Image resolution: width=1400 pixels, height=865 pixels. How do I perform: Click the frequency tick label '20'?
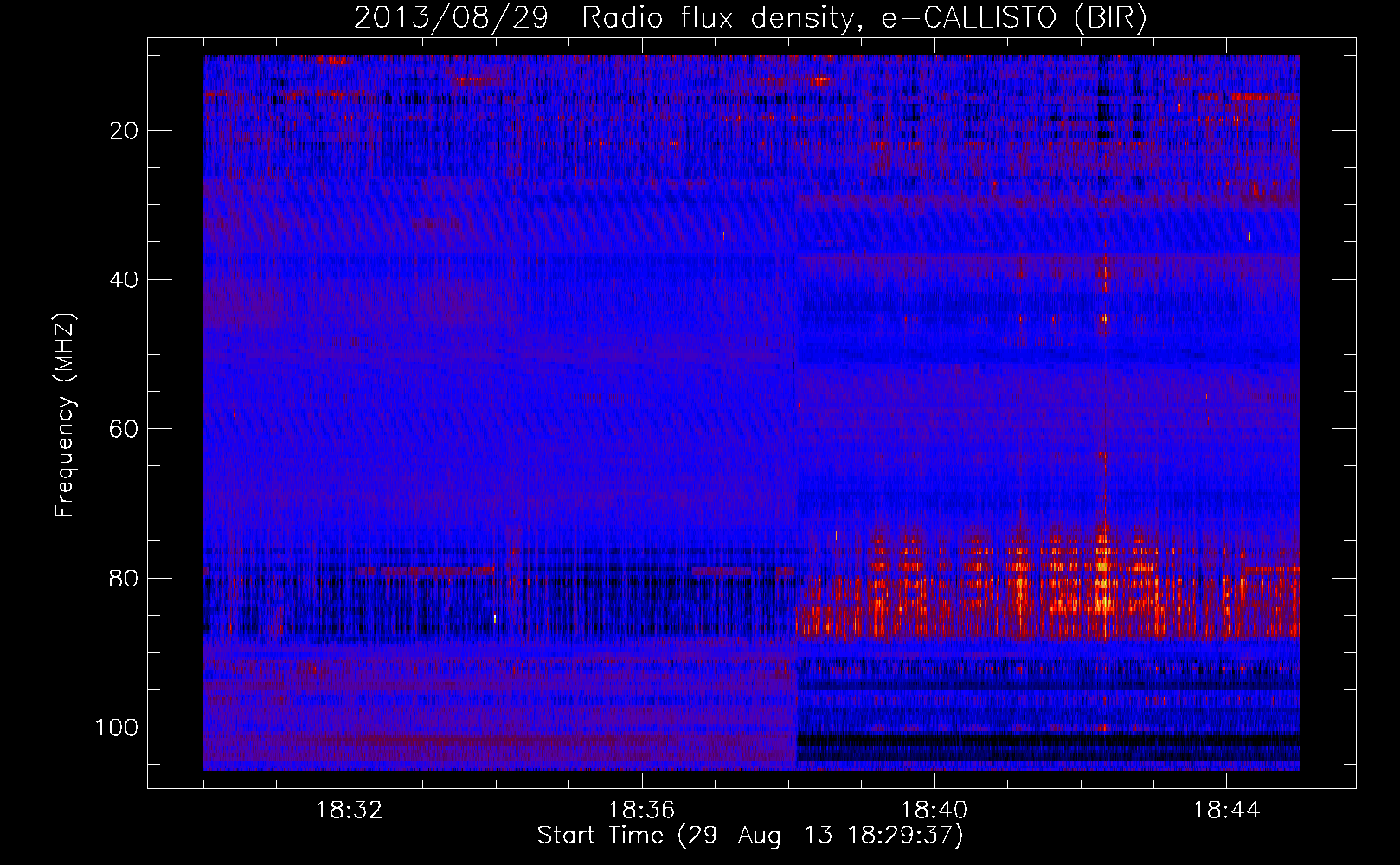click(125, 131)
